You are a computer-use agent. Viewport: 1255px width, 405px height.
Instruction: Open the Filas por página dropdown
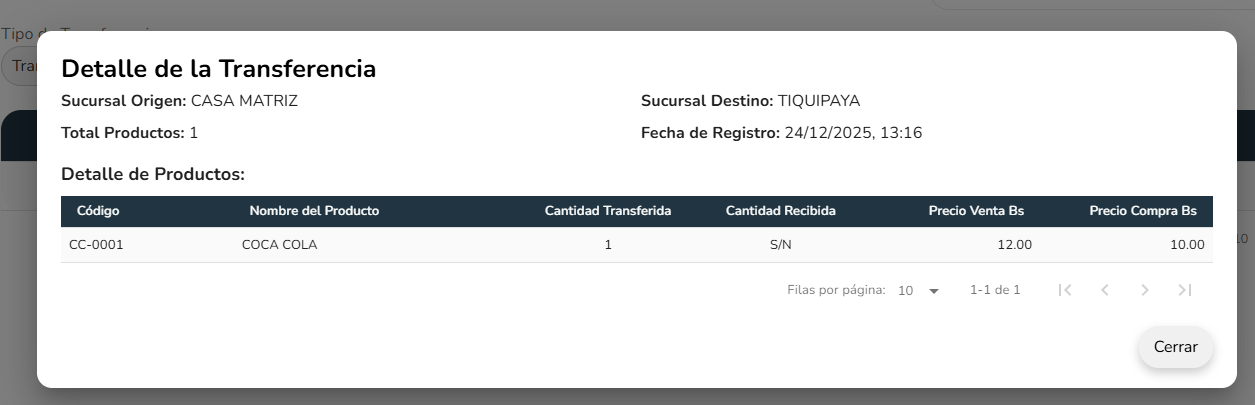[919, 291]
